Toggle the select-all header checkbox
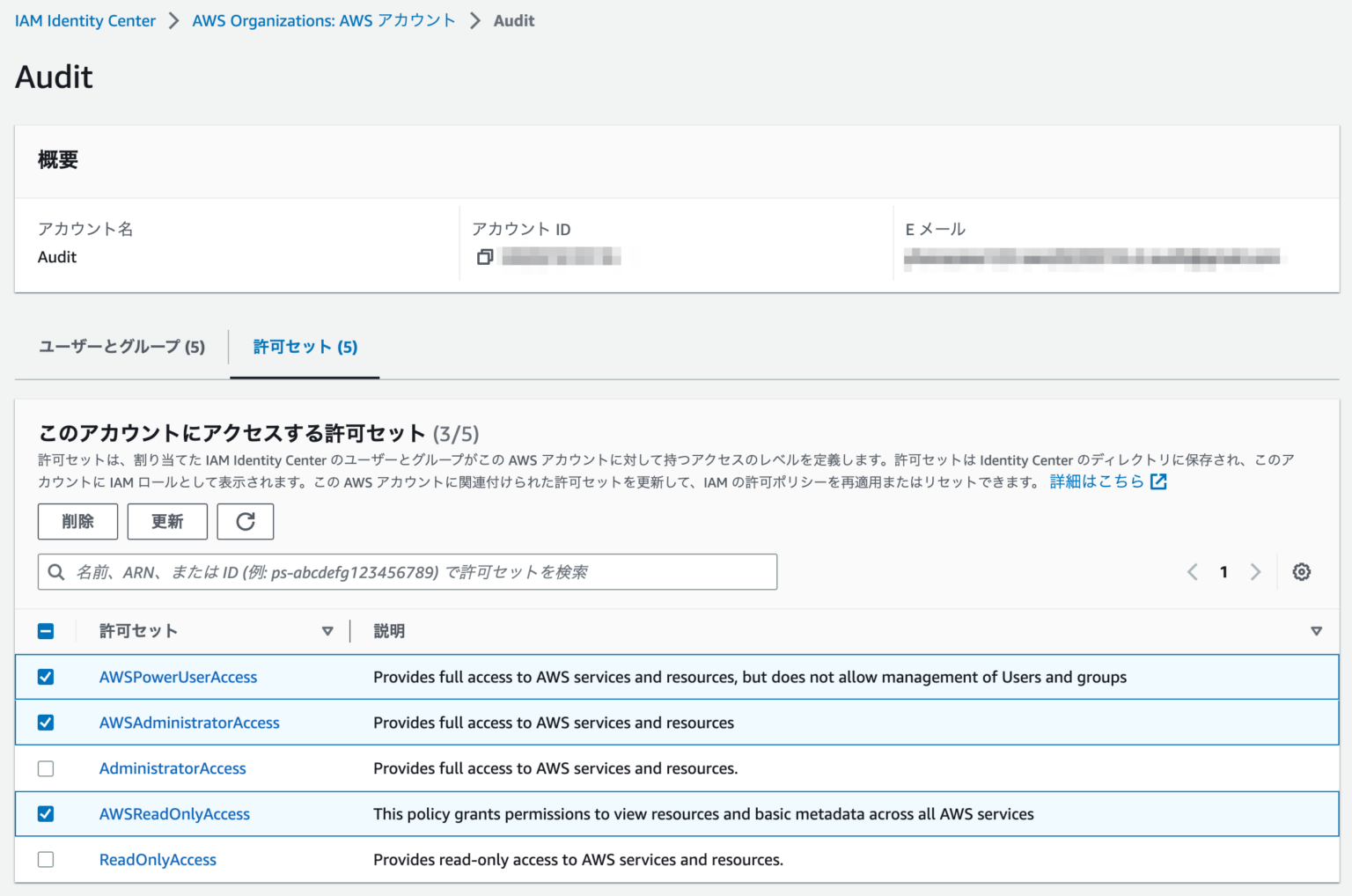Viewport: 1352px width, 896px height. tap(46, 631)
